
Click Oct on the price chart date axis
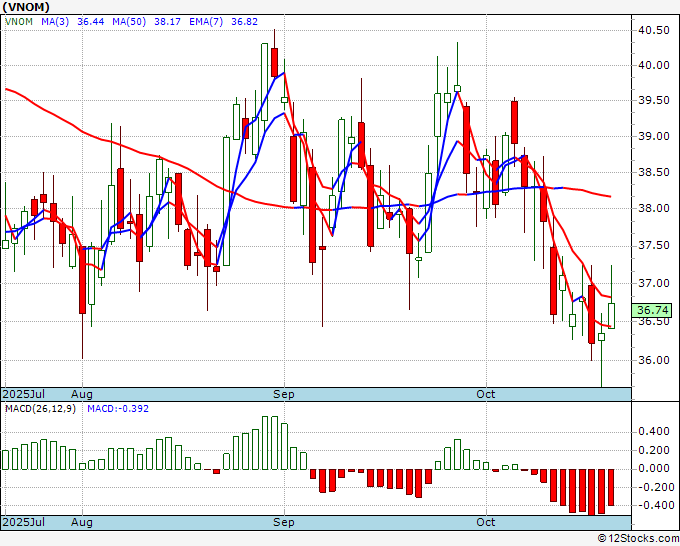coord(485,394)
